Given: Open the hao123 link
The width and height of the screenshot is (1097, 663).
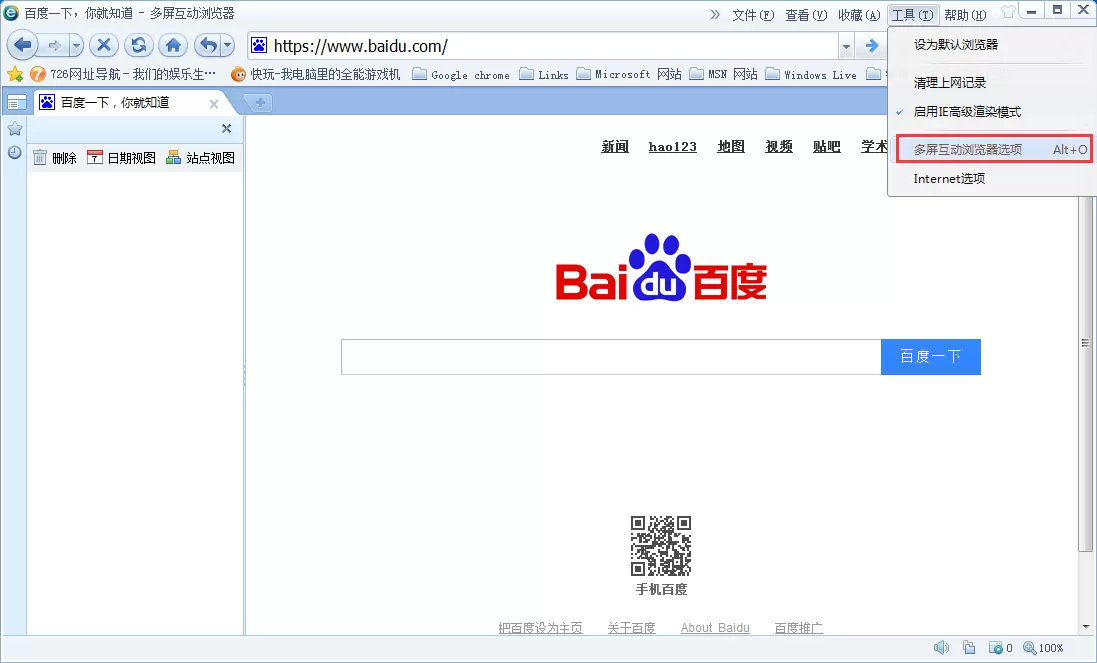Looking at the screenshot, I should (x=672, y=146).
